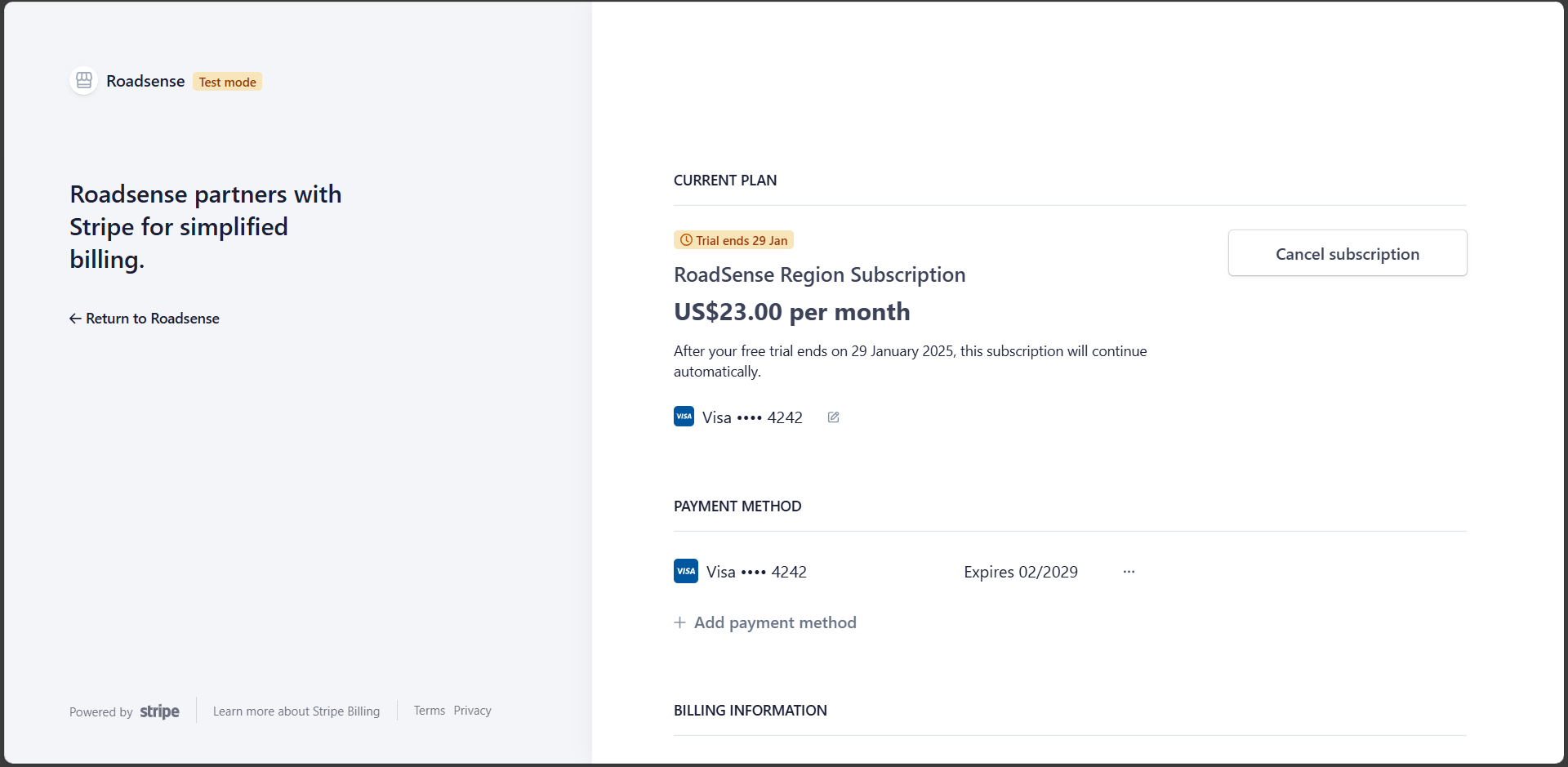Click the Test mode badge
This screenshot has height=767, width=1568.
(x=227, y=82)
